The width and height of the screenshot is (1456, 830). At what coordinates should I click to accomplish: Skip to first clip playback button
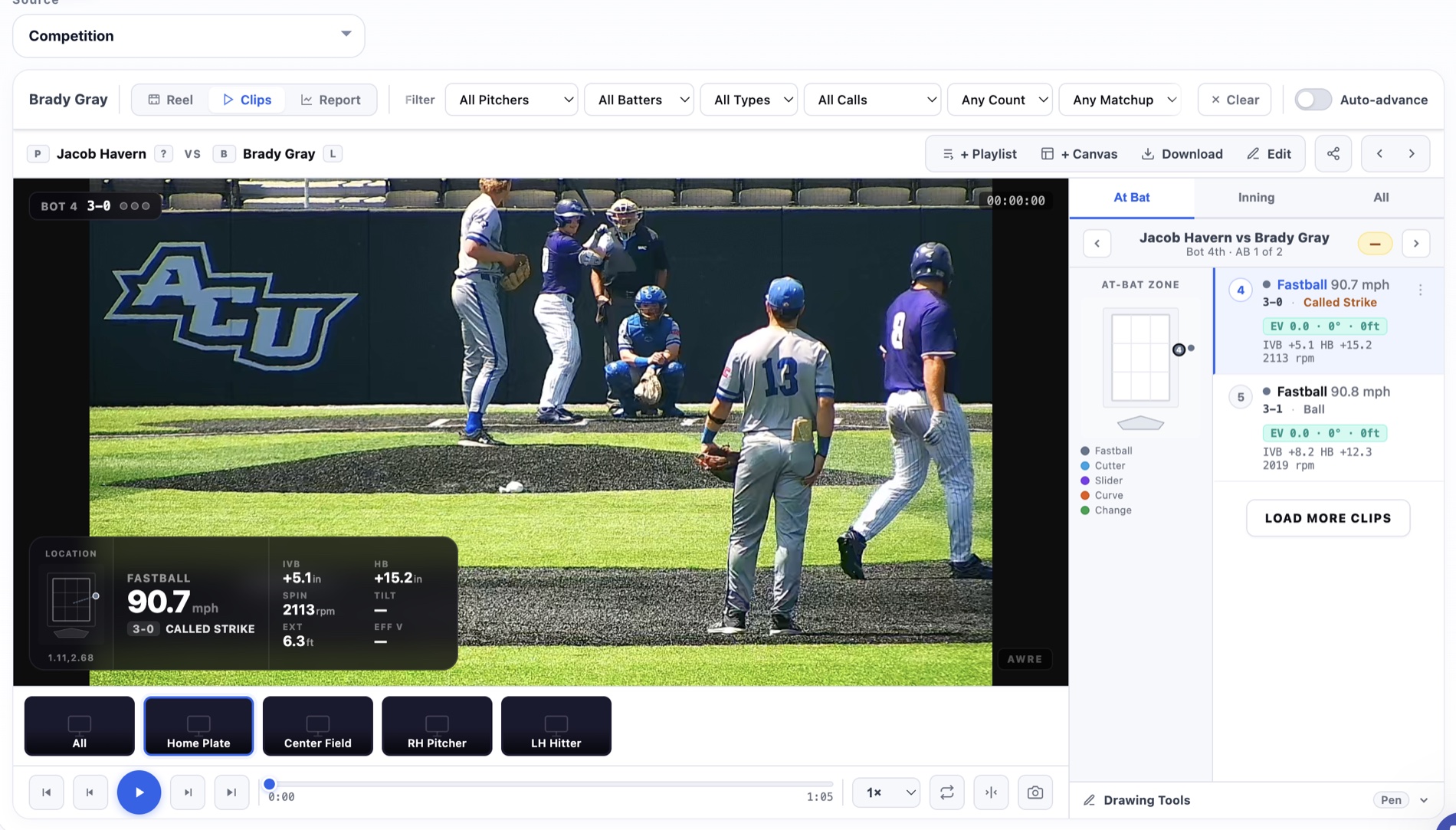click(47, 792)
